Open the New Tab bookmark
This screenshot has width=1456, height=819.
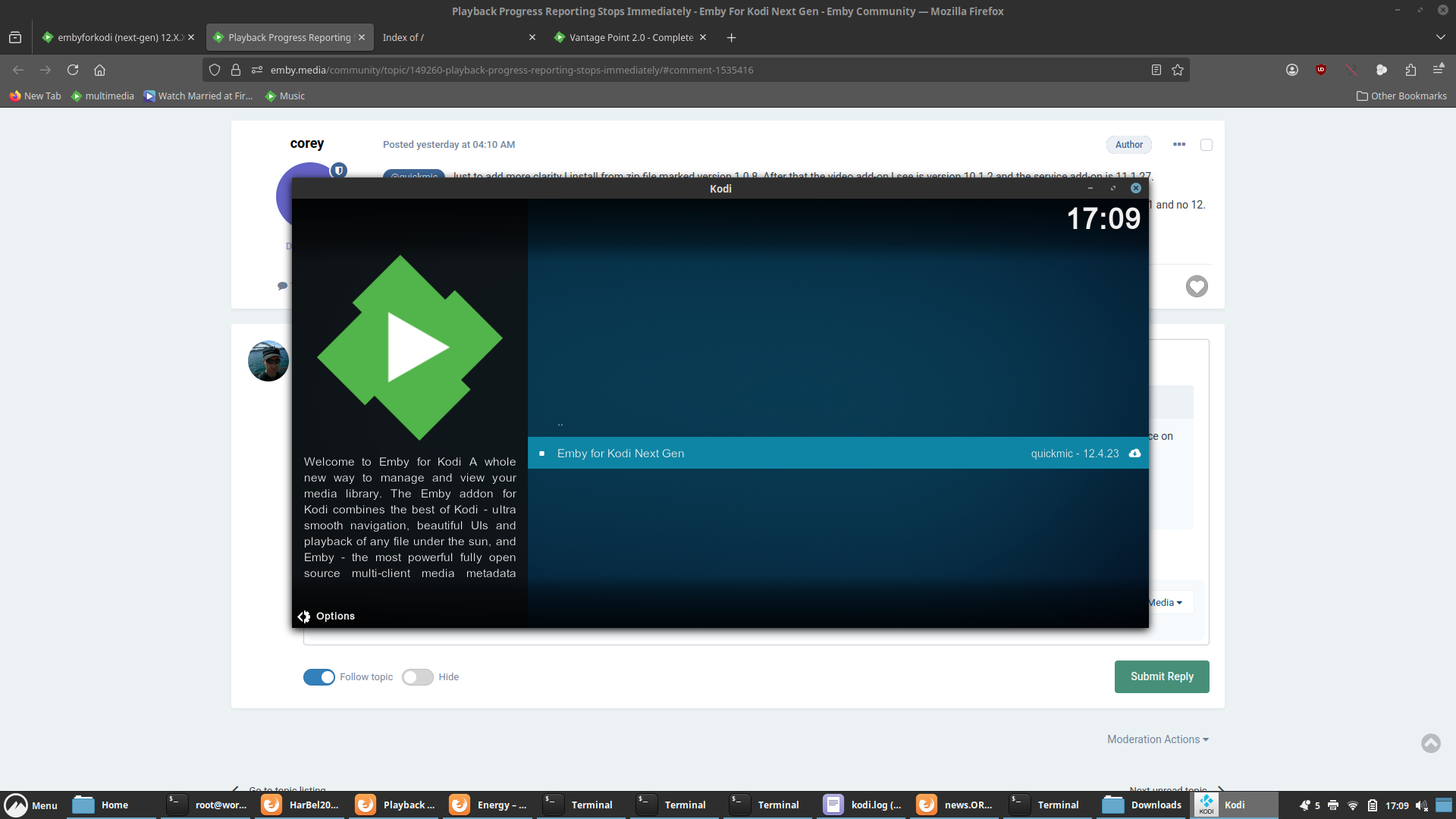35,96
